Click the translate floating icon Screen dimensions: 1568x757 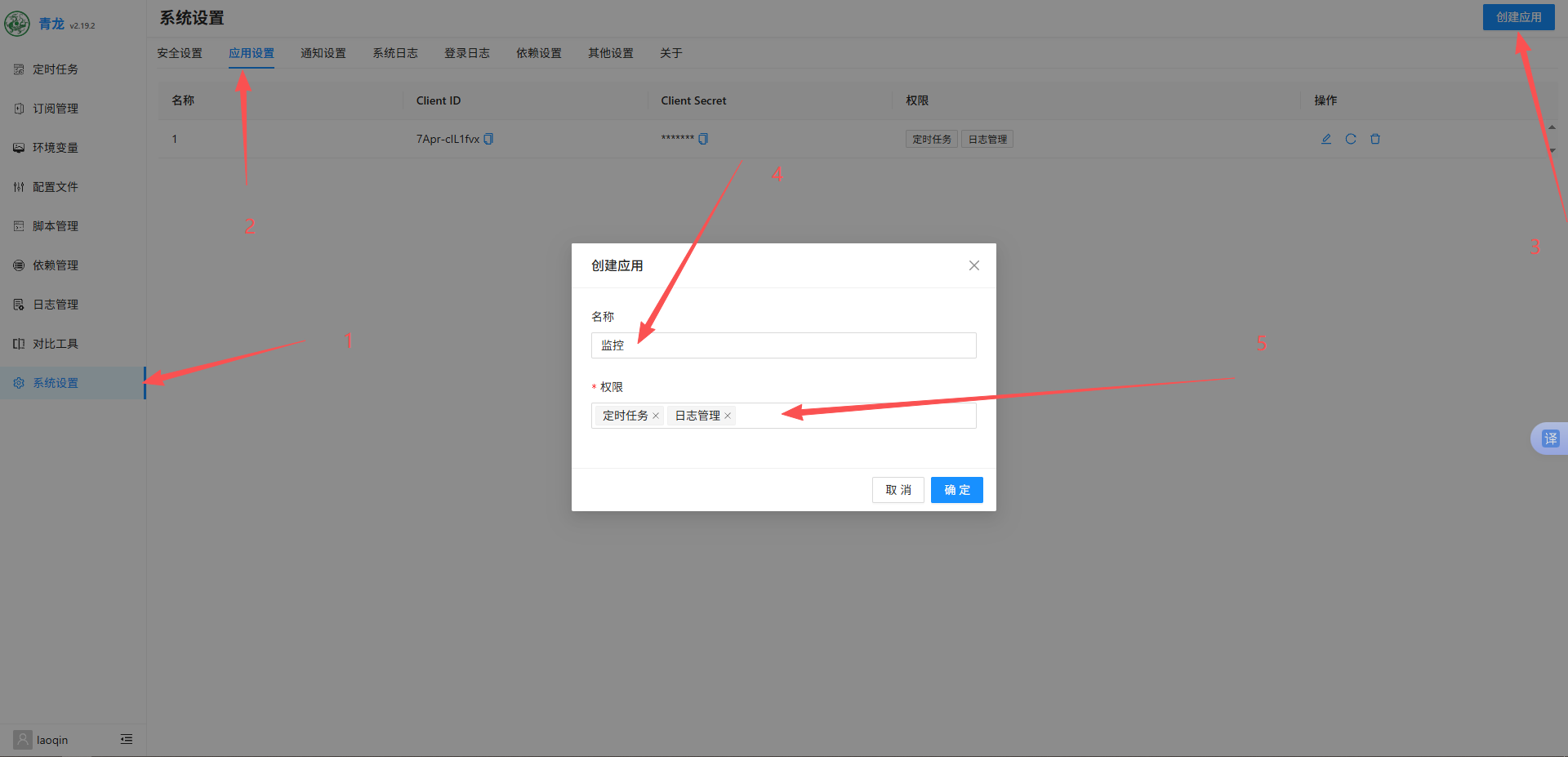click(1549, 439)
